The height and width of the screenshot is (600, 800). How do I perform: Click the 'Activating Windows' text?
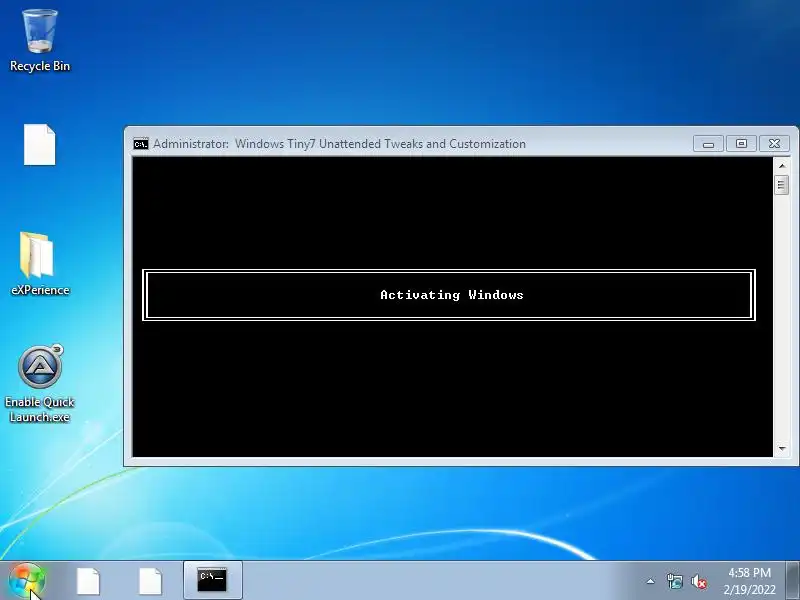[452, 295]
